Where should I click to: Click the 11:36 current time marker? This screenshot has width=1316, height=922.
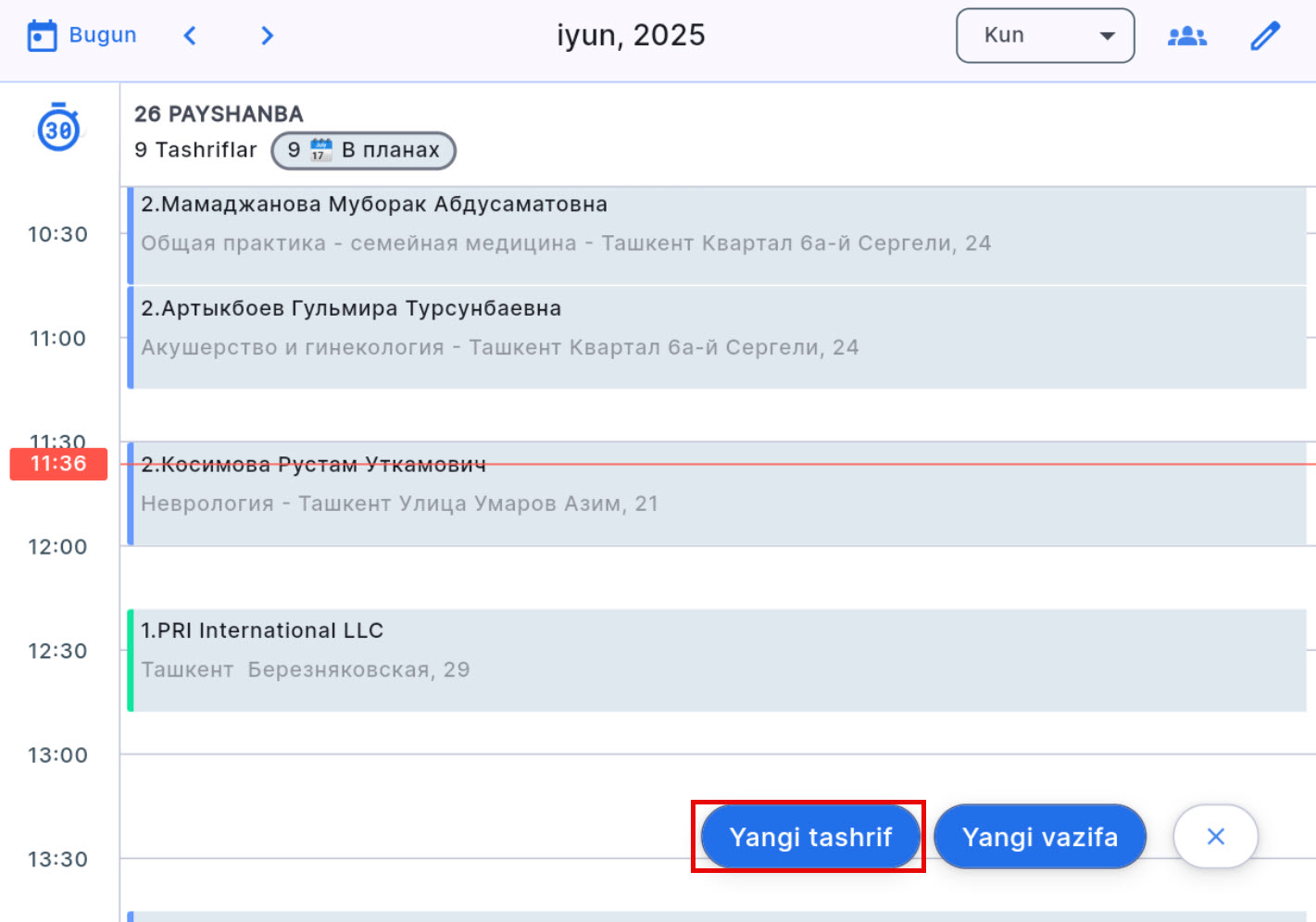pos(58,464)
